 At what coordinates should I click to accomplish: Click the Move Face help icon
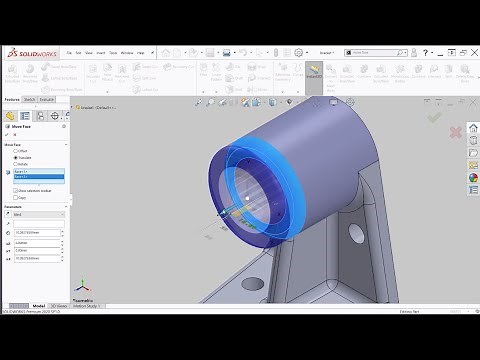pos(64,126)
